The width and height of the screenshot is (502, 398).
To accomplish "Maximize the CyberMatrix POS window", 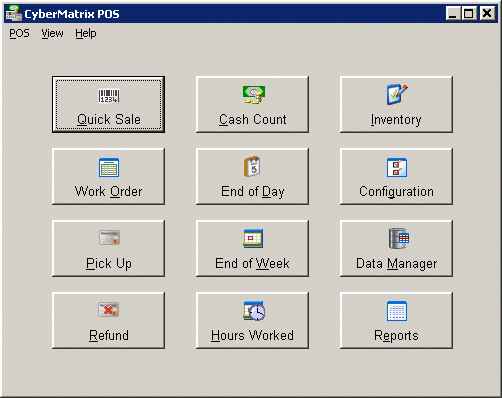I will tap(469, 14).
